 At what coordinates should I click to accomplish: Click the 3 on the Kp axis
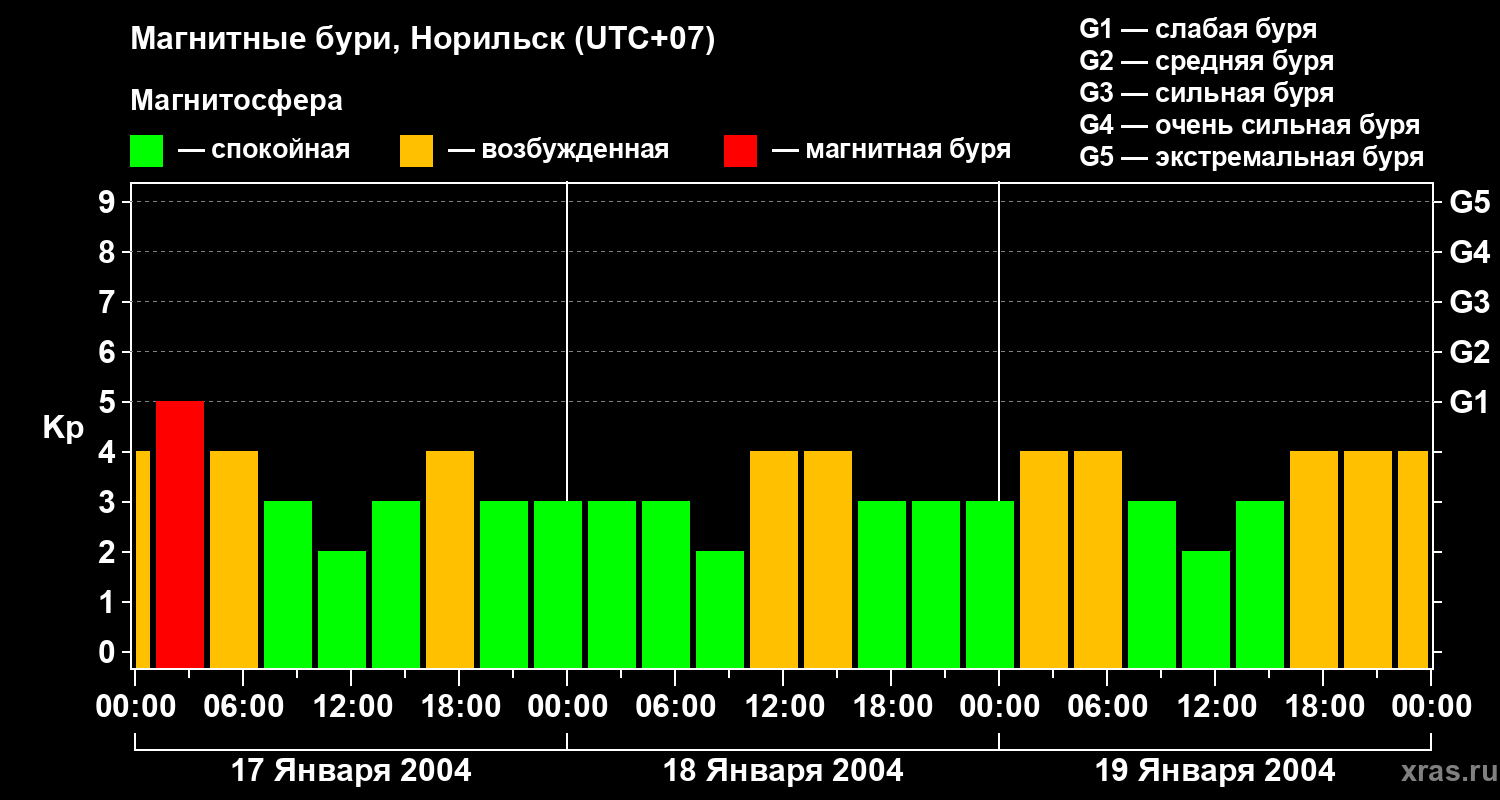108,502
